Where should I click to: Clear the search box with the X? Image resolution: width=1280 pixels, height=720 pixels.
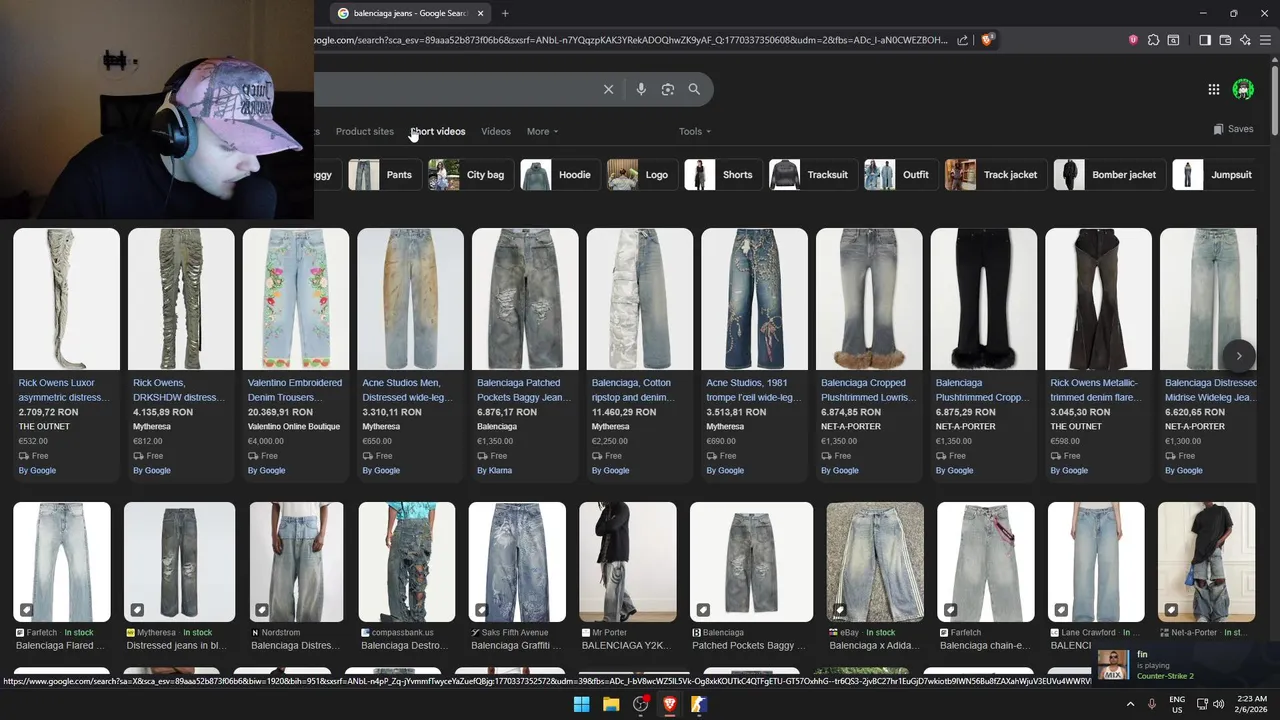(x=608, y=89)
